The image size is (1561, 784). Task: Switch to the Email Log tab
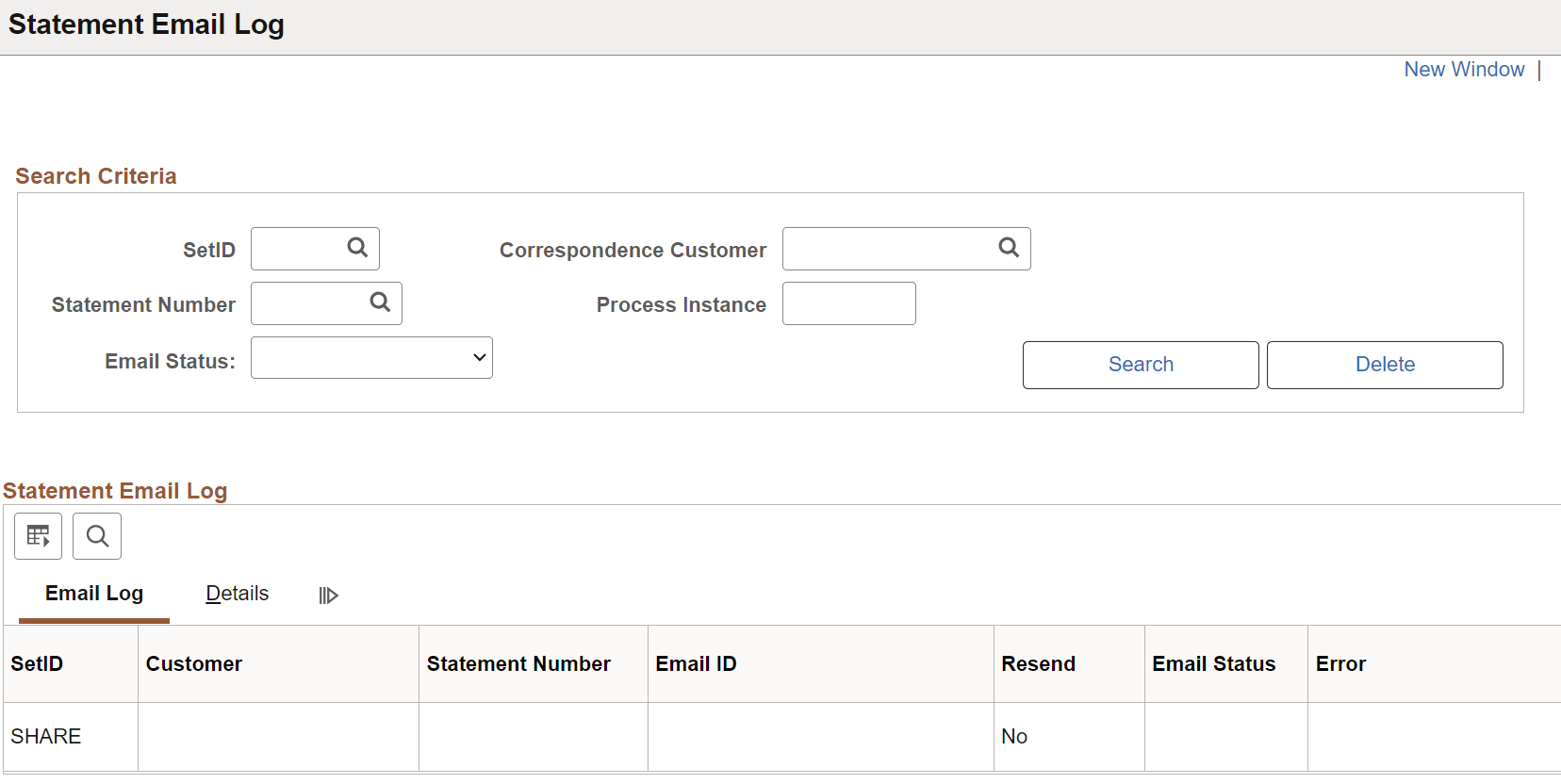pyautogui.click(x=94, y=594)
